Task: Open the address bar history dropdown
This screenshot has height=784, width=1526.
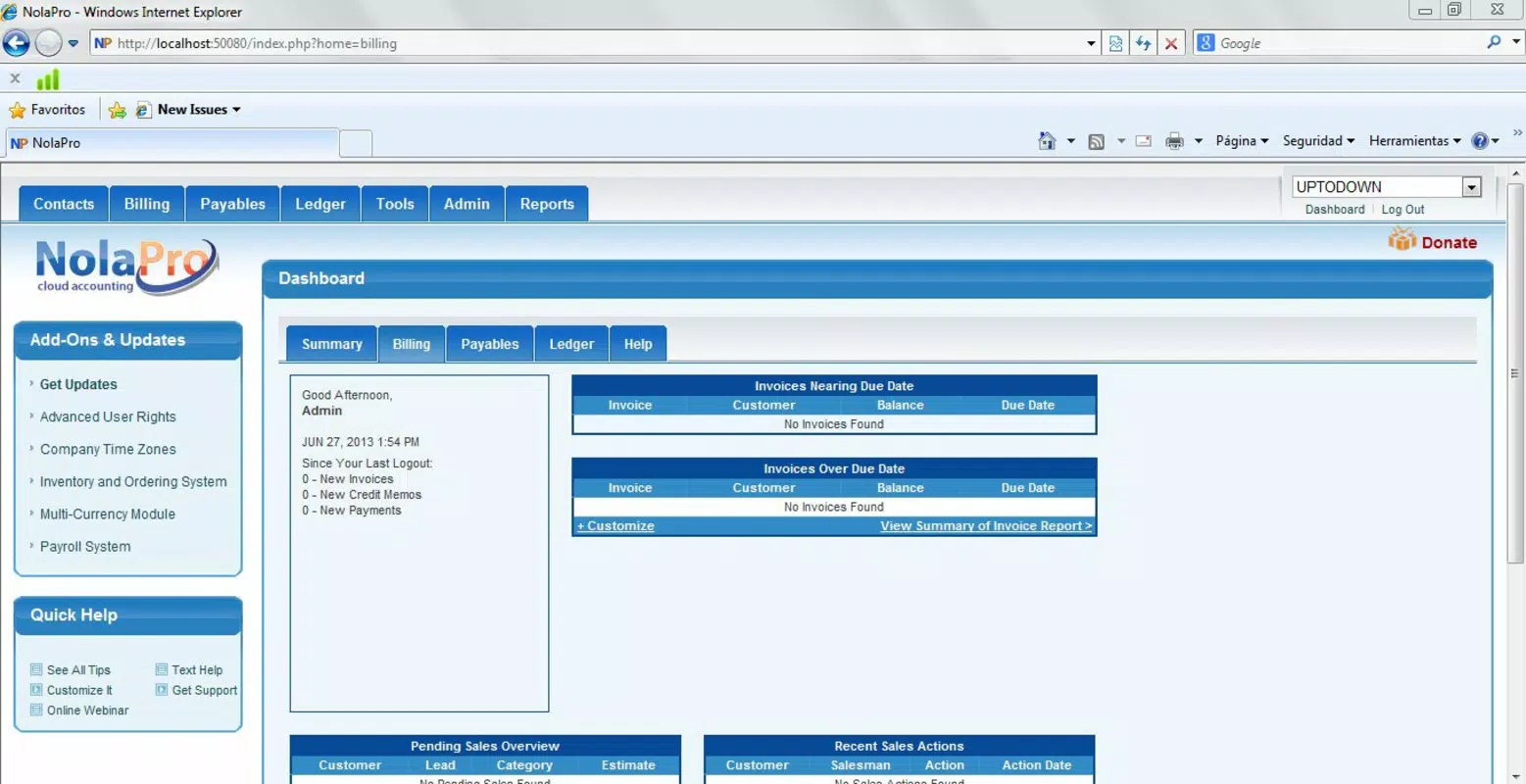Action: coord(1091,43)
